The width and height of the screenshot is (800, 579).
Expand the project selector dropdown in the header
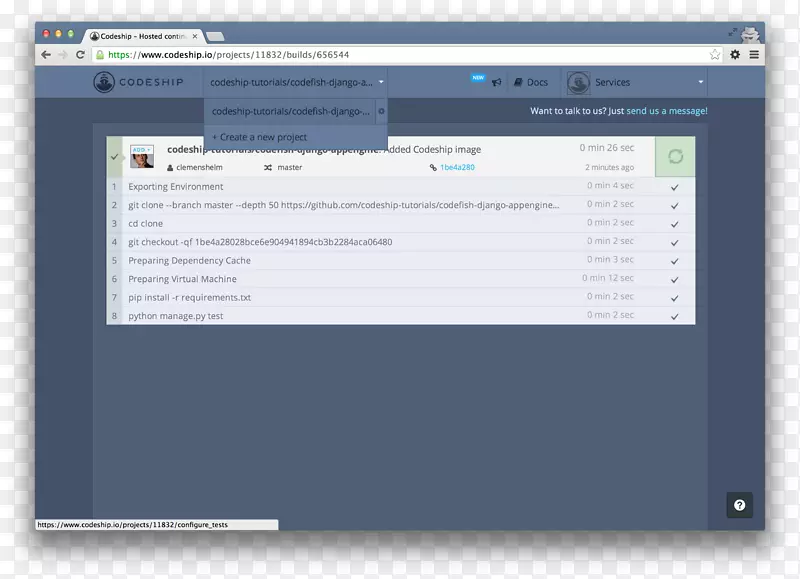tap(295, 82)
